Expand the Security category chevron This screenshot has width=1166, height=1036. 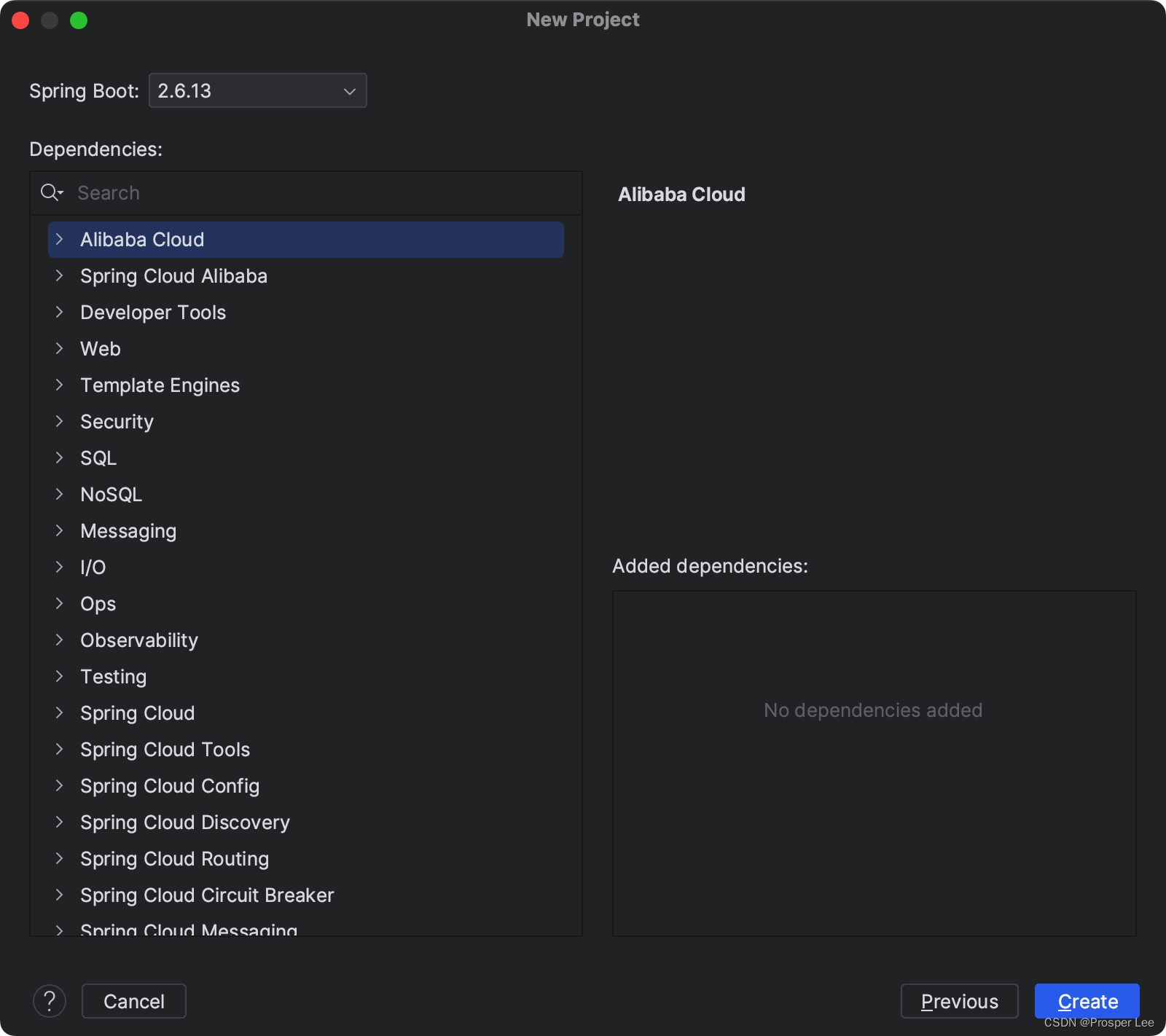click(60, 422)
